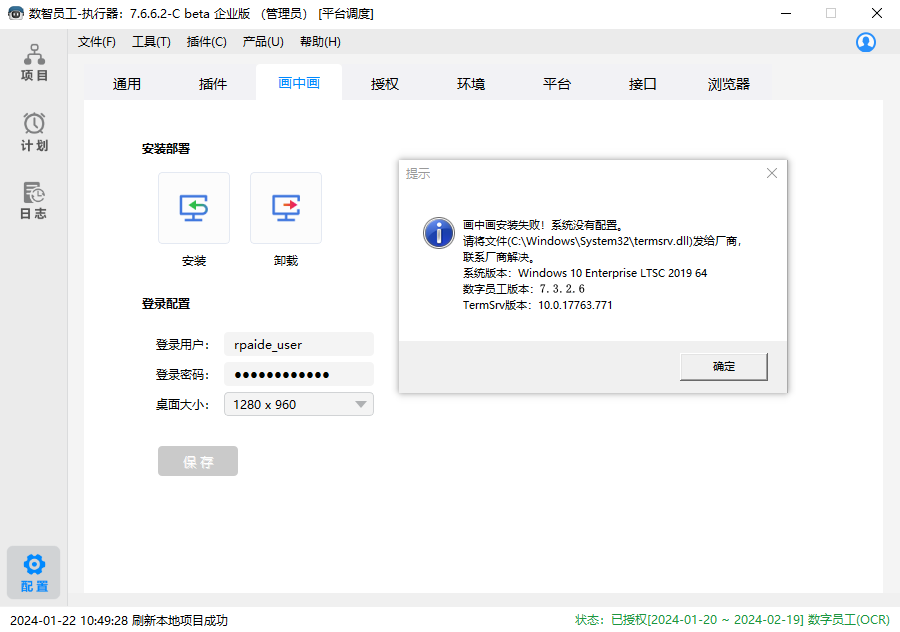Image resolution: width=900 pixels, height=632 pixels.
Task: Click the 安装 (Install) monitor icon
Action: pyautogui.click(x=194, y=208)
